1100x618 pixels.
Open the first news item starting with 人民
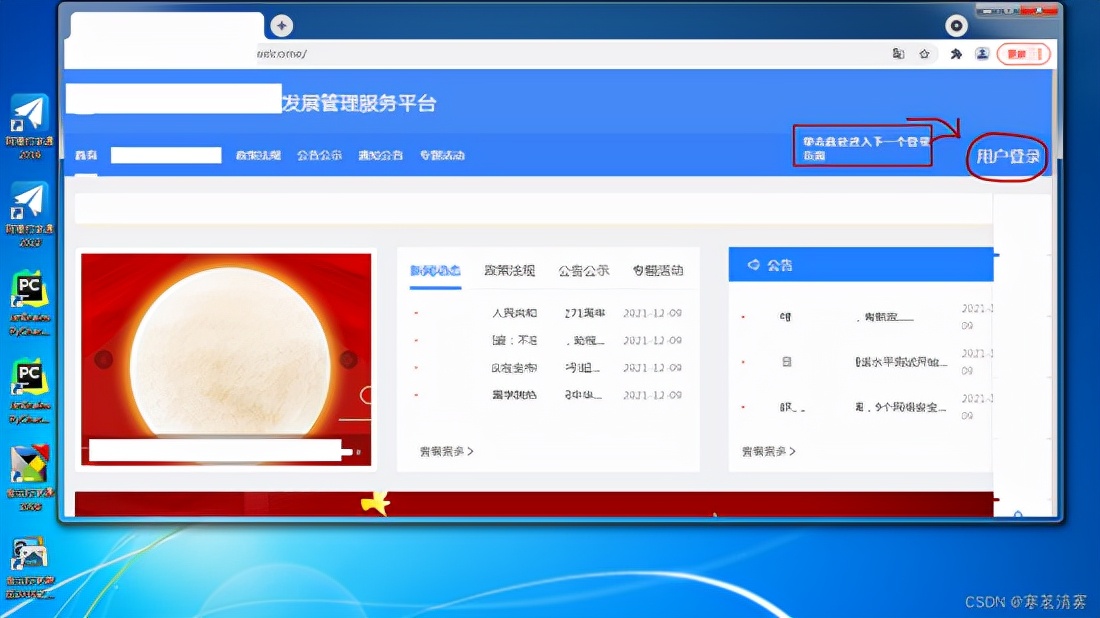547,313
